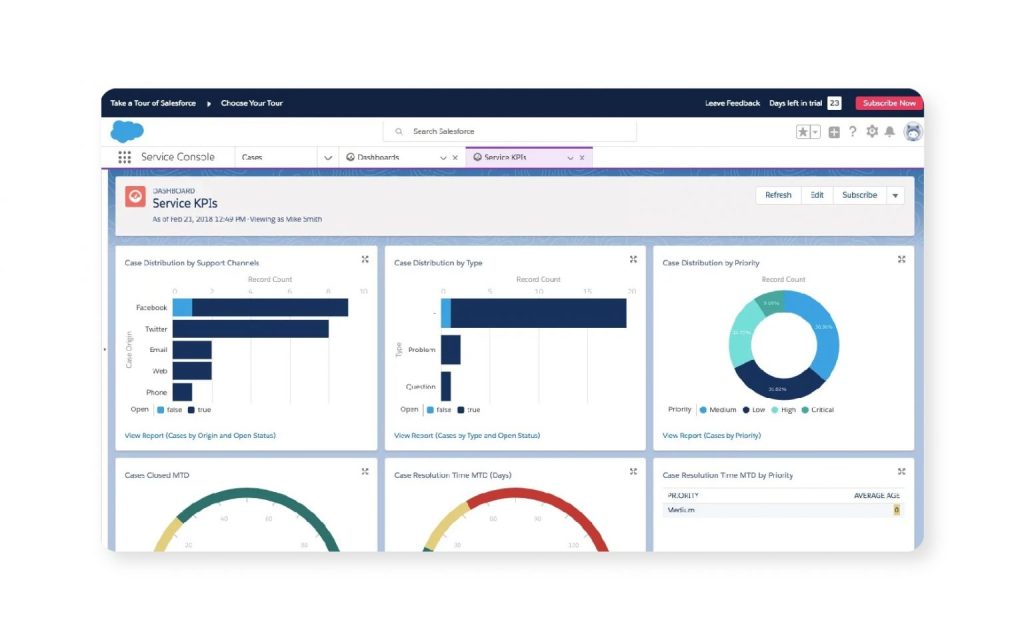Open the help question mark icon
1024x640 pixels.
point(852,131)
